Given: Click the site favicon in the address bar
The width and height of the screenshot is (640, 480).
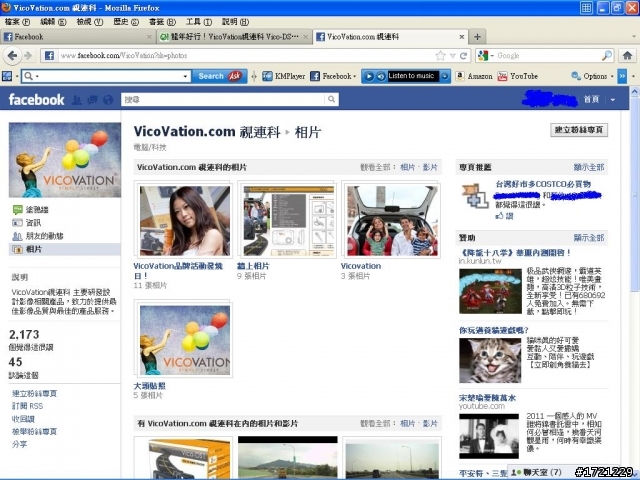Looking at the screenshot, I should click(49, 56).
